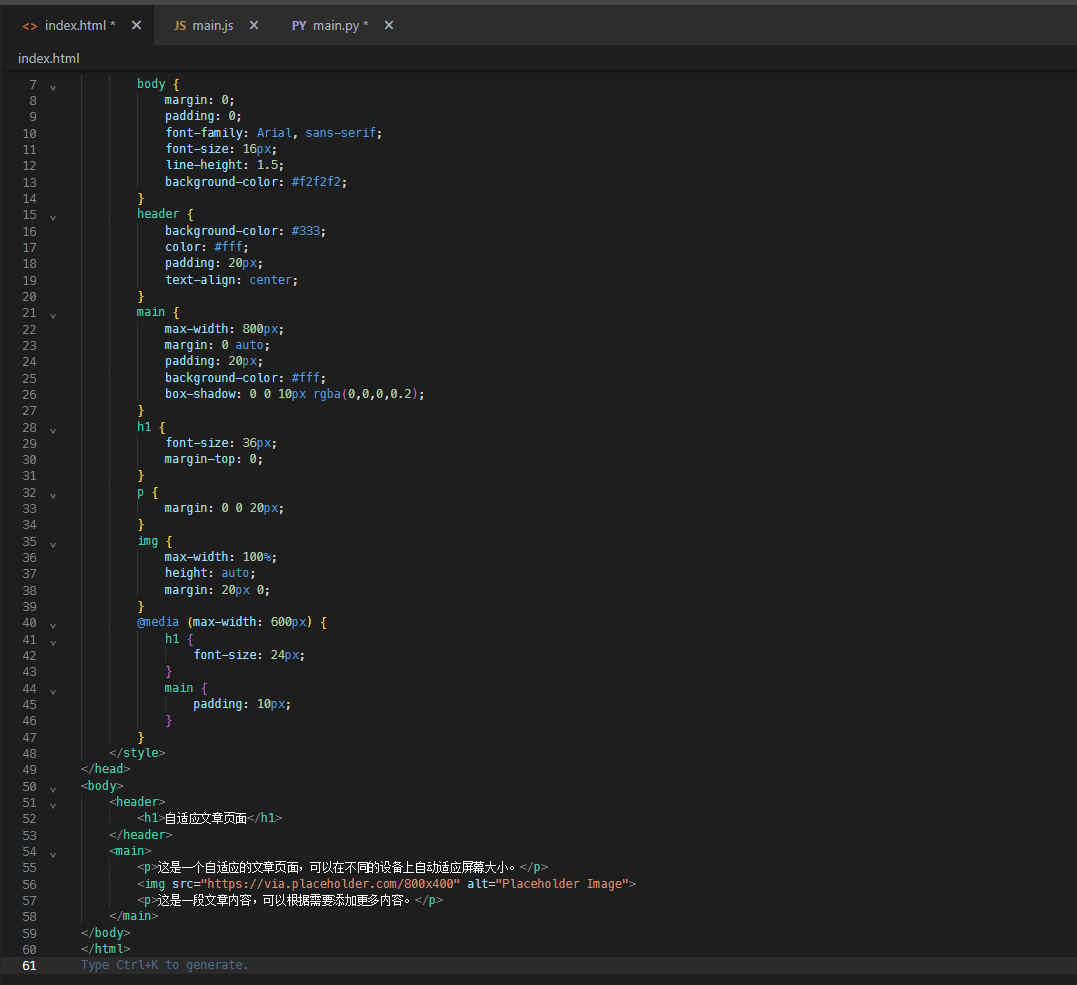The height and width of the screenshot is (985, 1077).
Task: Click the closing </html> tag
Action: tap(105, 949)
